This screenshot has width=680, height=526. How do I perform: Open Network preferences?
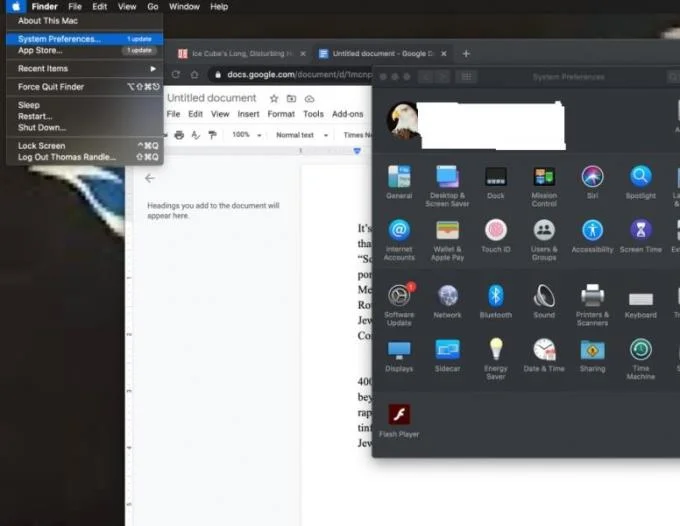(x=447, y=301)
